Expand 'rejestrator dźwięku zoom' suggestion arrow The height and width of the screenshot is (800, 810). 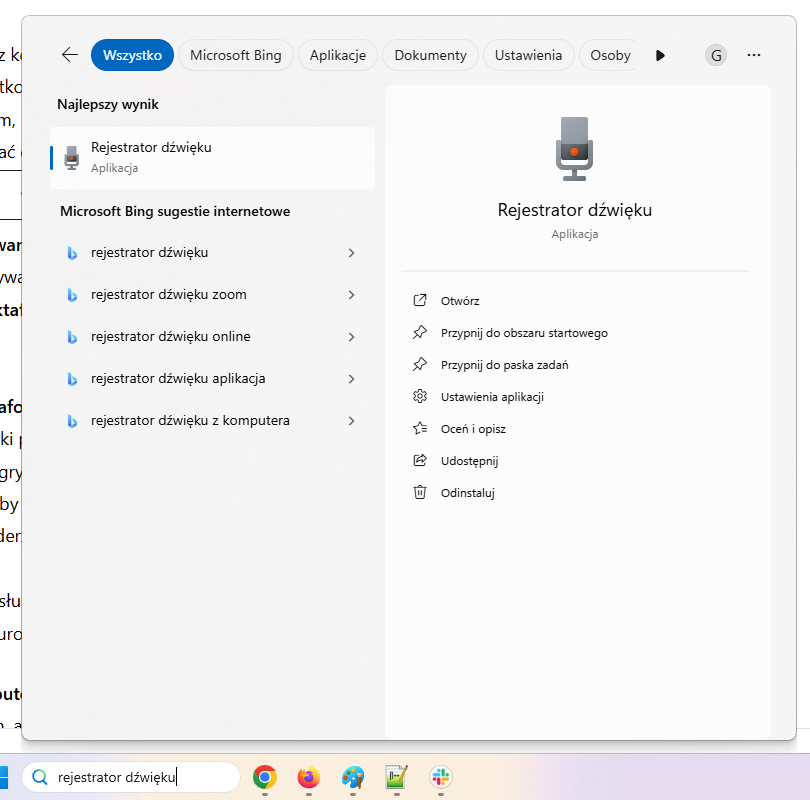pyautogui.click(x=351, y=295)
